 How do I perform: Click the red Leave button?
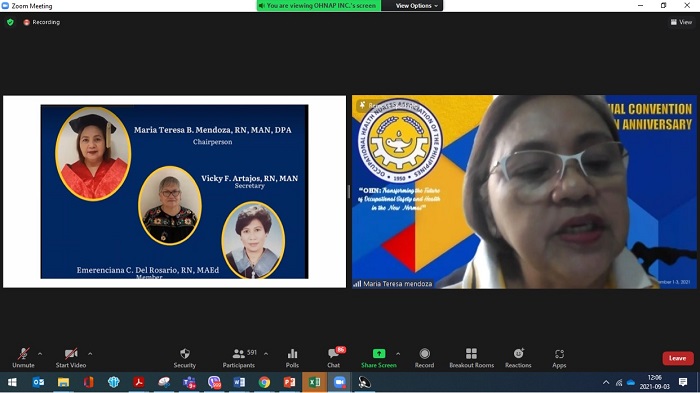click(x=678, y=358)
